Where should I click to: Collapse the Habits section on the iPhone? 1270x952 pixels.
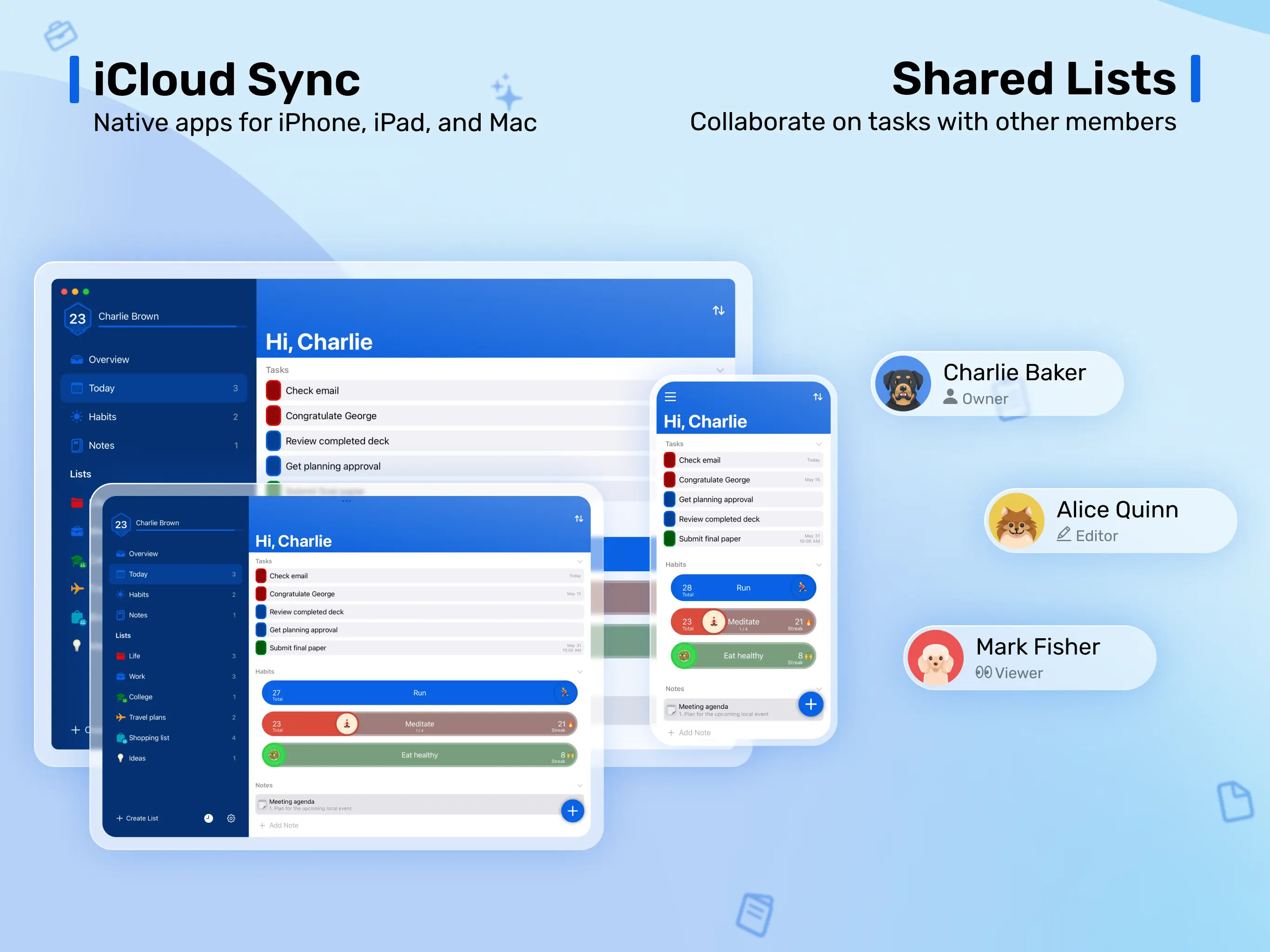coord(819,565)
